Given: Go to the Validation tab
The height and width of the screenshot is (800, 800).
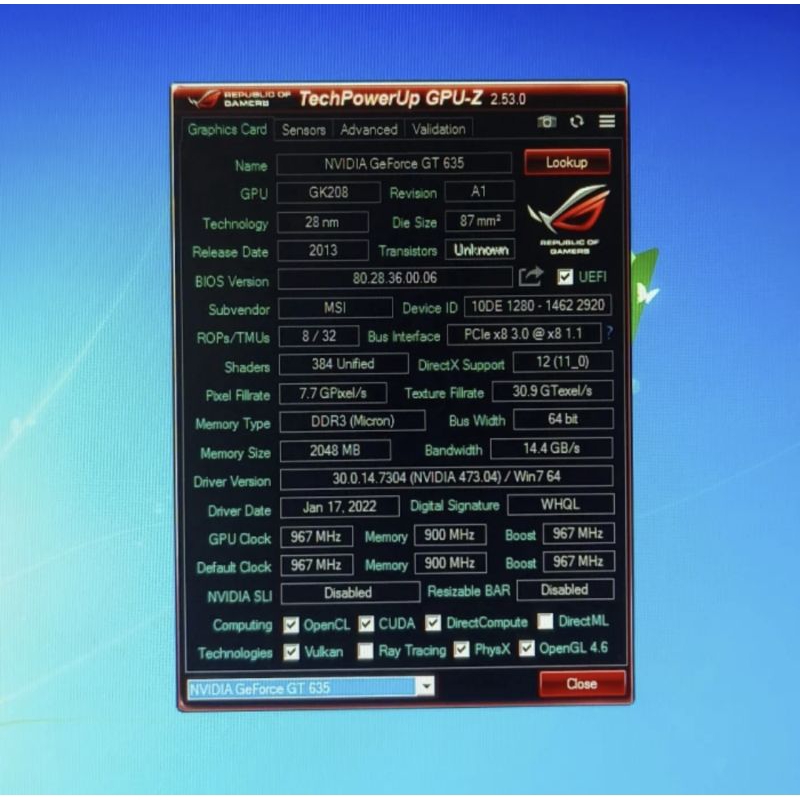Looking at the screenshot, I should pos(438,129).
